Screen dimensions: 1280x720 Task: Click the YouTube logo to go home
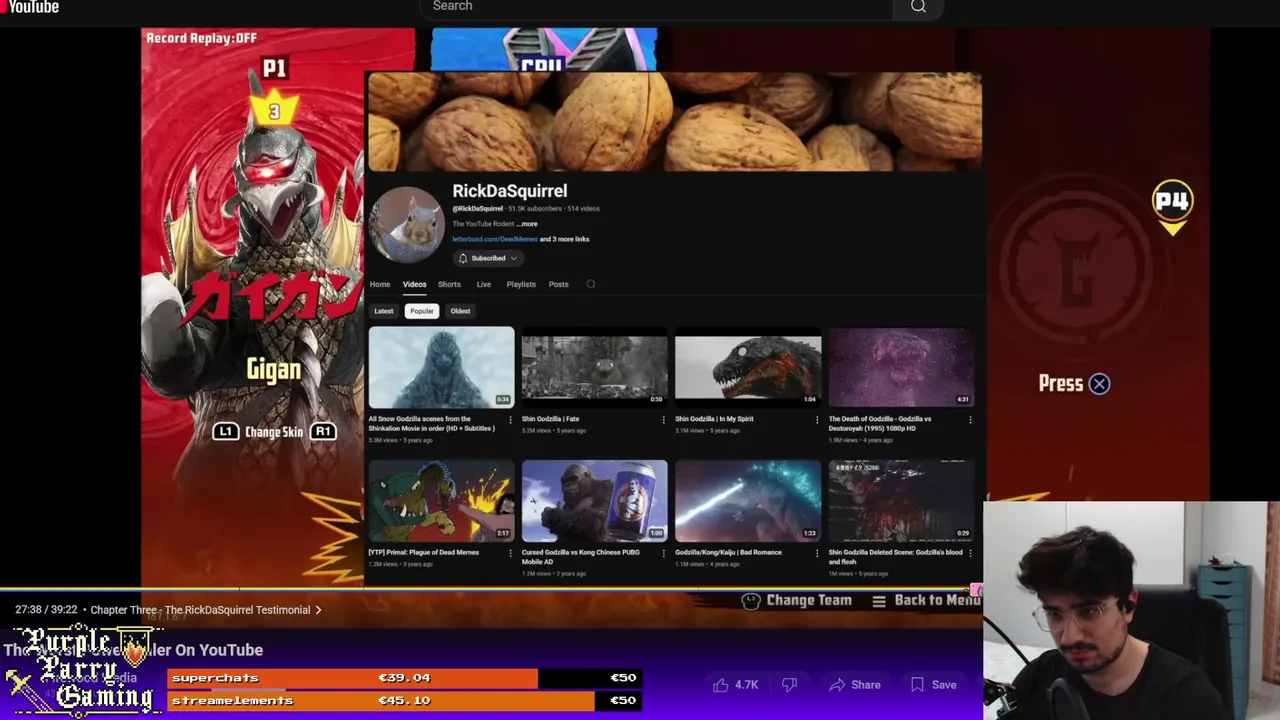tap(30, 7)
